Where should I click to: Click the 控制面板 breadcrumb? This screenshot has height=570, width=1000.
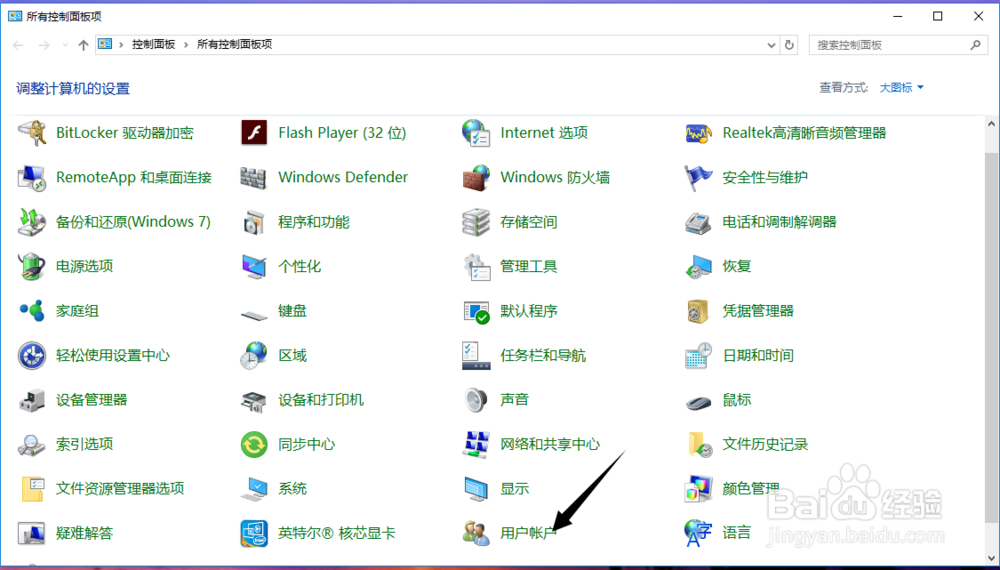tap(154, 45)
